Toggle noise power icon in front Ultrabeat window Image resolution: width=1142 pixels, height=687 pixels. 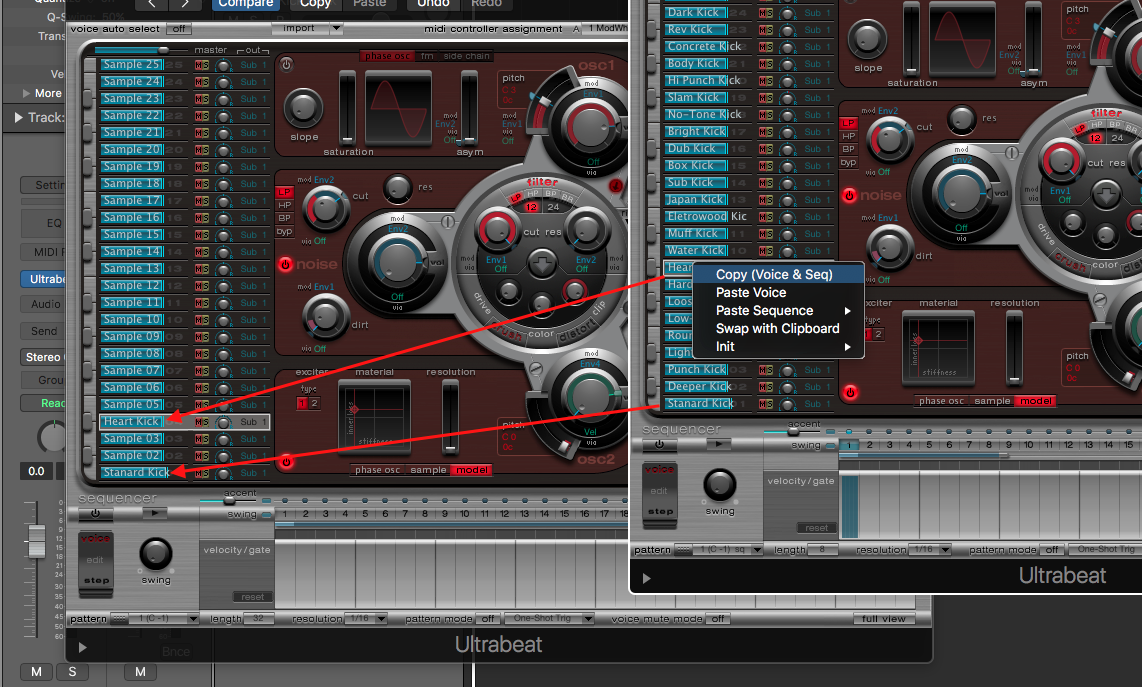coord(849,195)
